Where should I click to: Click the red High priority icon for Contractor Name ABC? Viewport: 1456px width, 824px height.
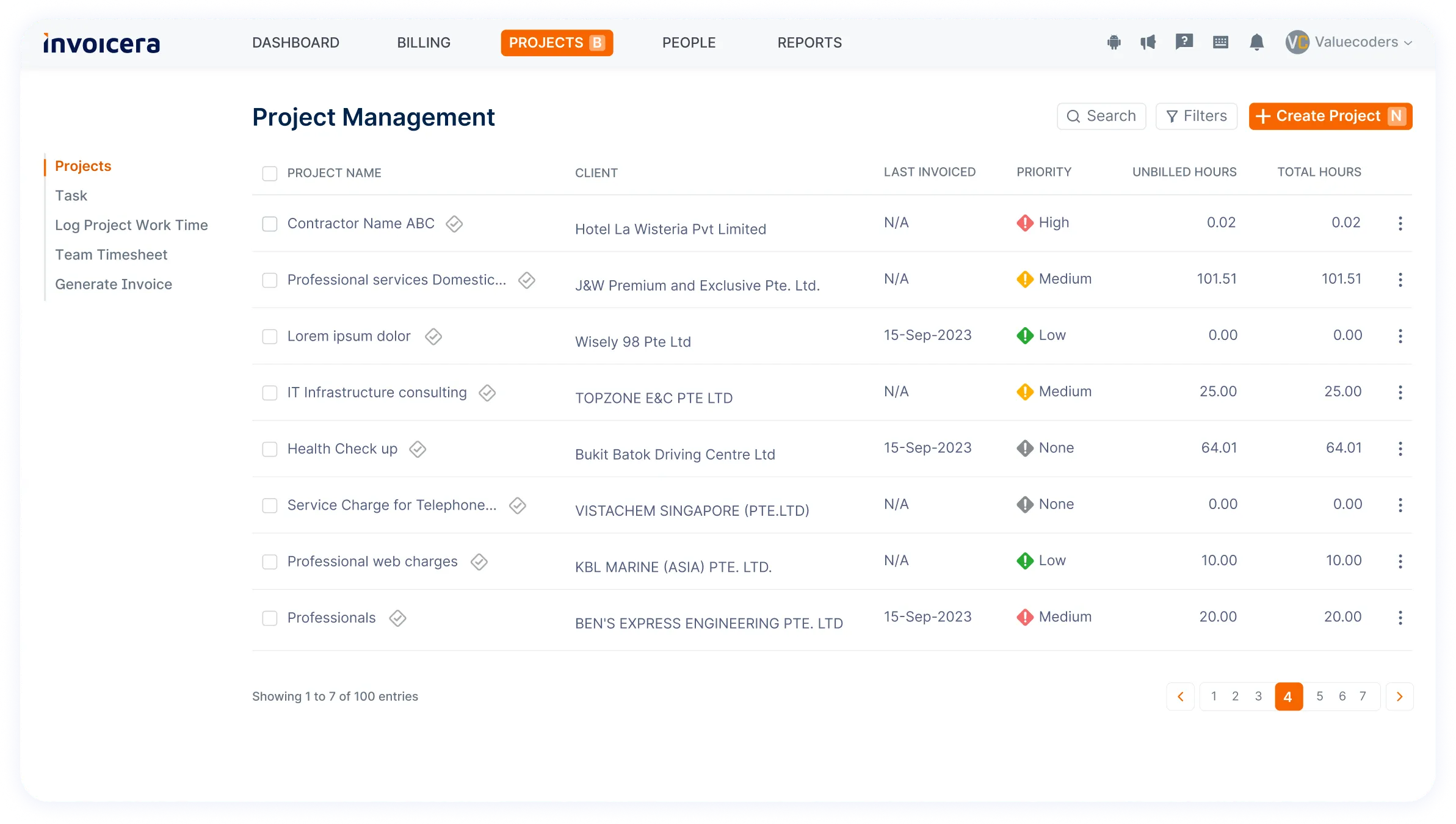[x=1025, y=223]
